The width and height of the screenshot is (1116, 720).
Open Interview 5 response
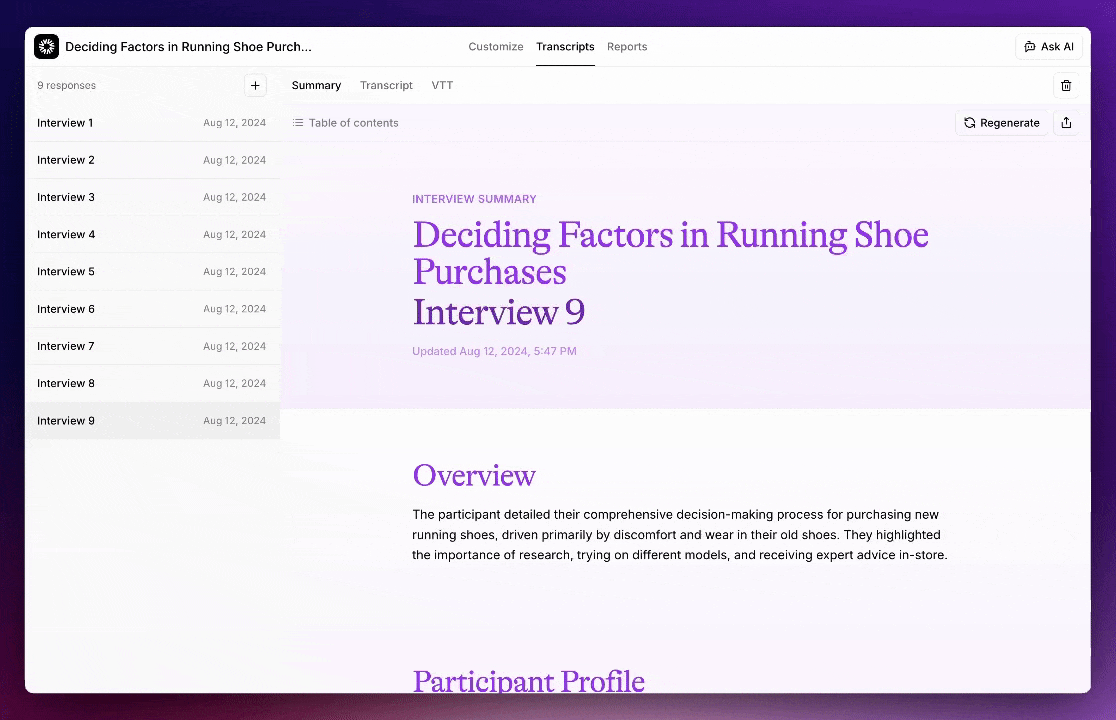tap(152, 272)
